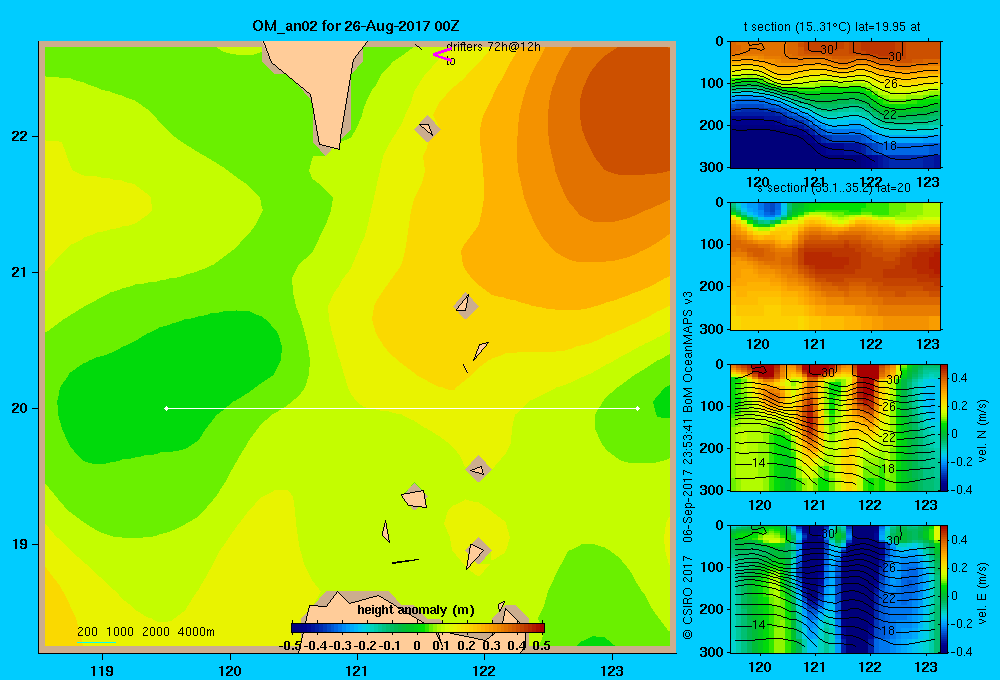Click the "200 1000 2000 4000m" depth legend

point(145,632)
